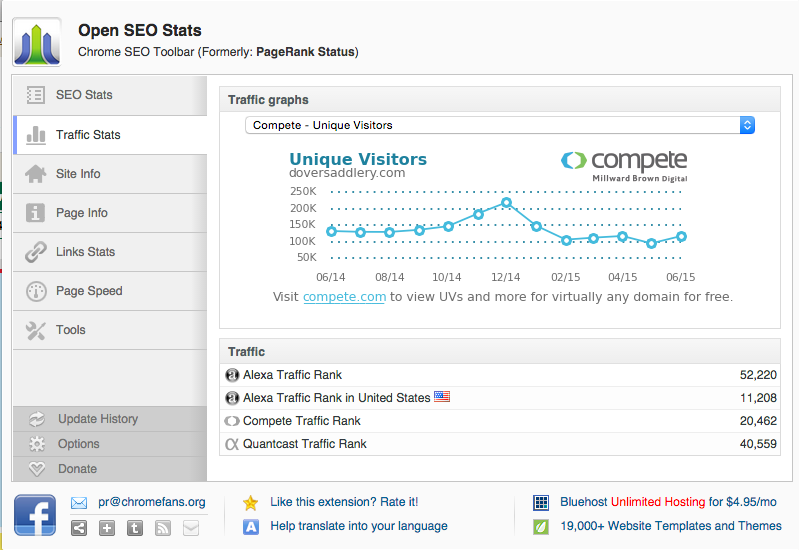Image resolution: width=799 pixels, height=550 pixels.
Task: Click the Open SEO Stats logo icon
Action: 37,42
